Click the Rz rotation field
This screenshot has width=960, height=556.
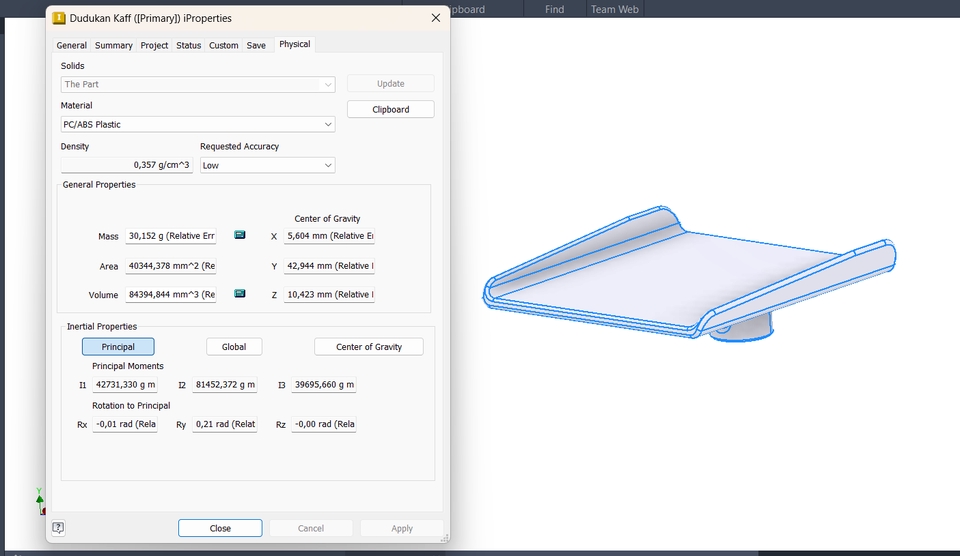(x=324, y=424)
